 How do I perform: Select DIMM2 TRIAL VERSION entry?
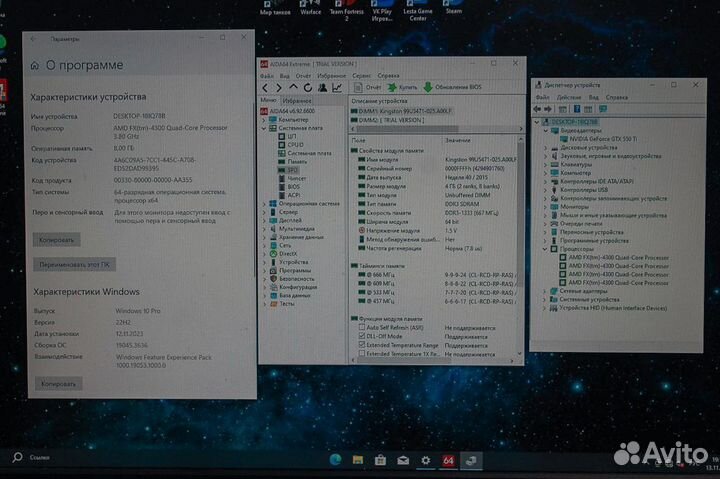coord(388,120)
